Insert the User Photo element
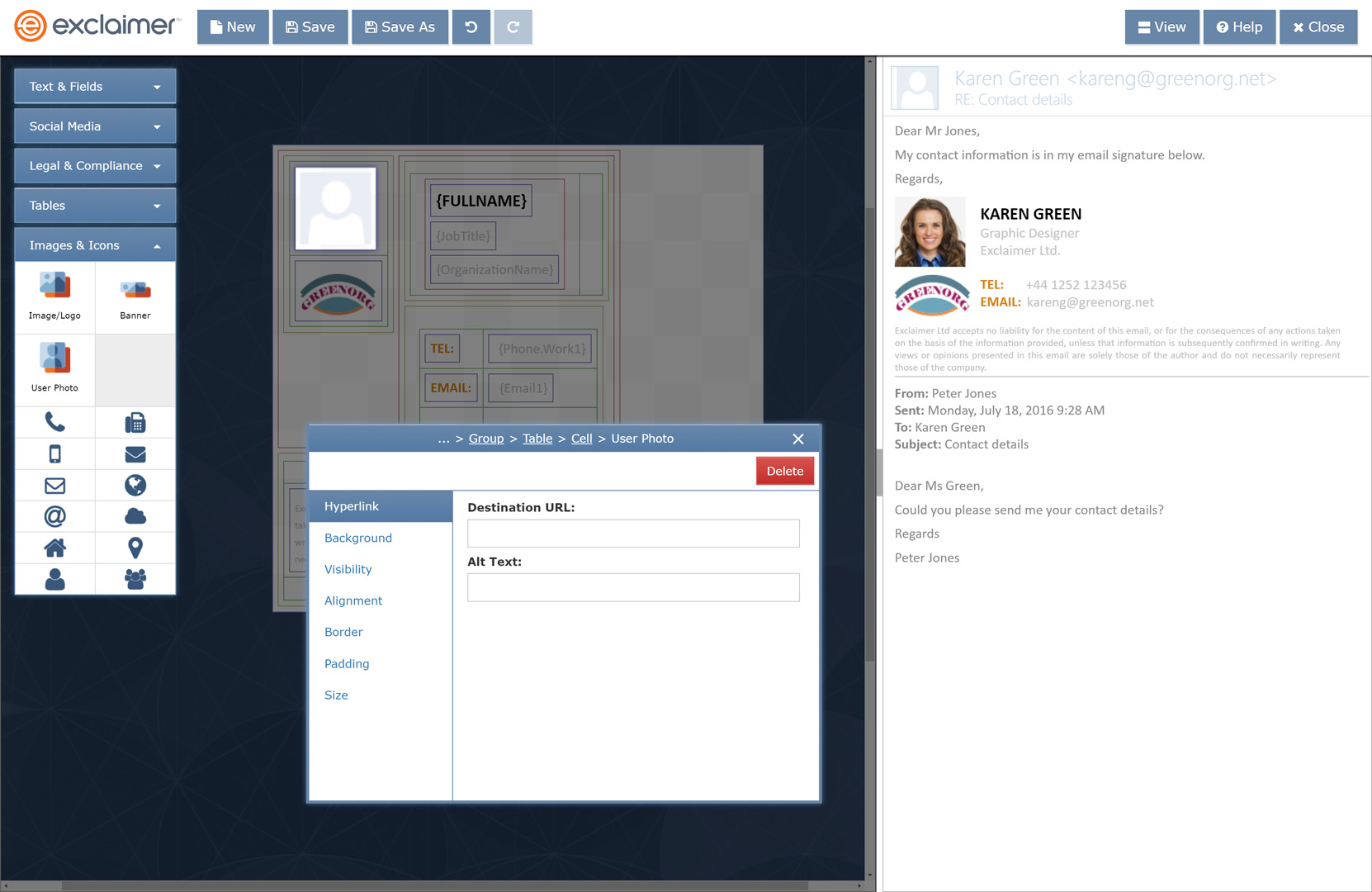This screenshot has height=892, width=1372. point(54,369)
